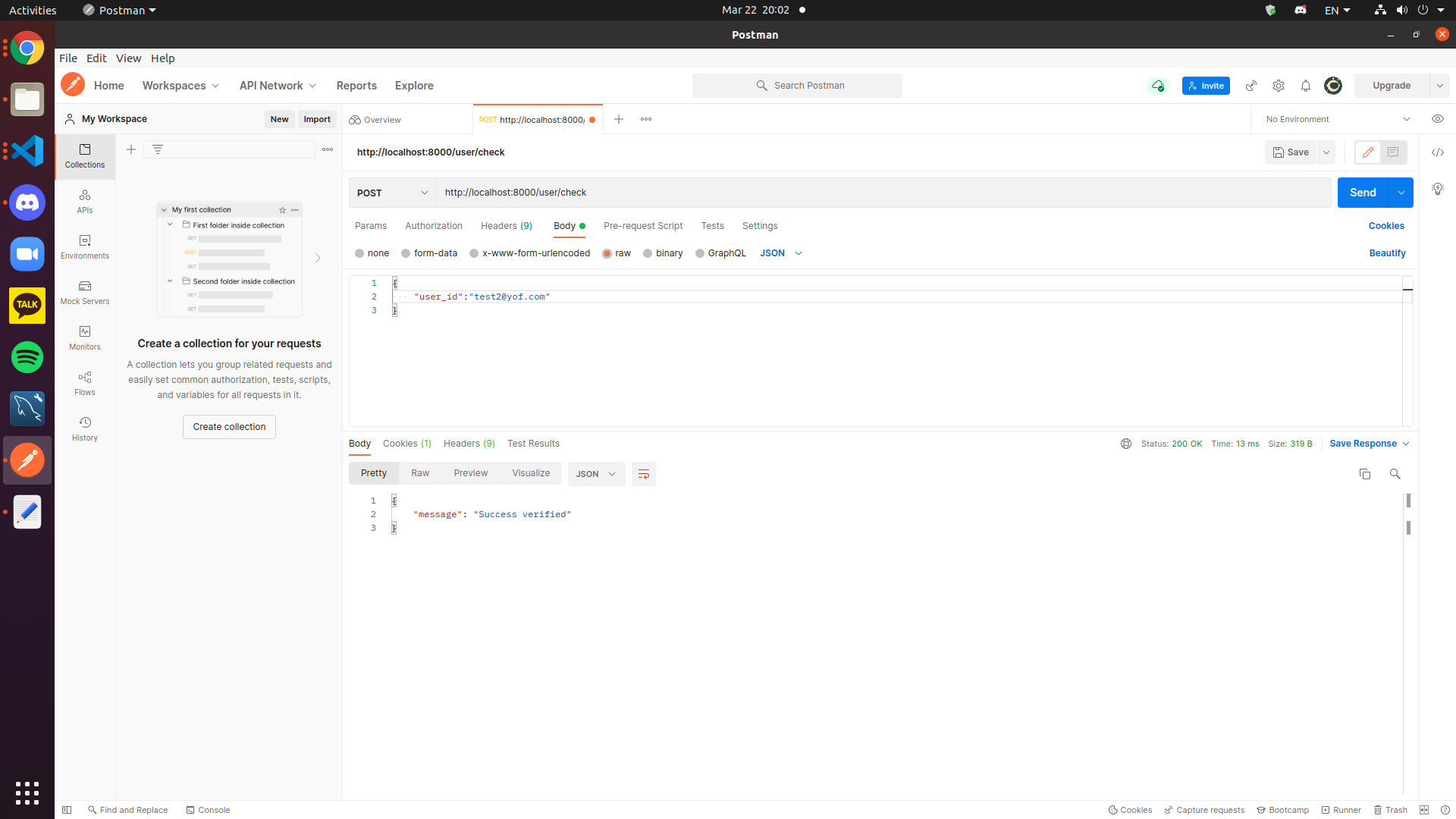
Task: Expand Workspaces menu
Action: coord(180,86)
